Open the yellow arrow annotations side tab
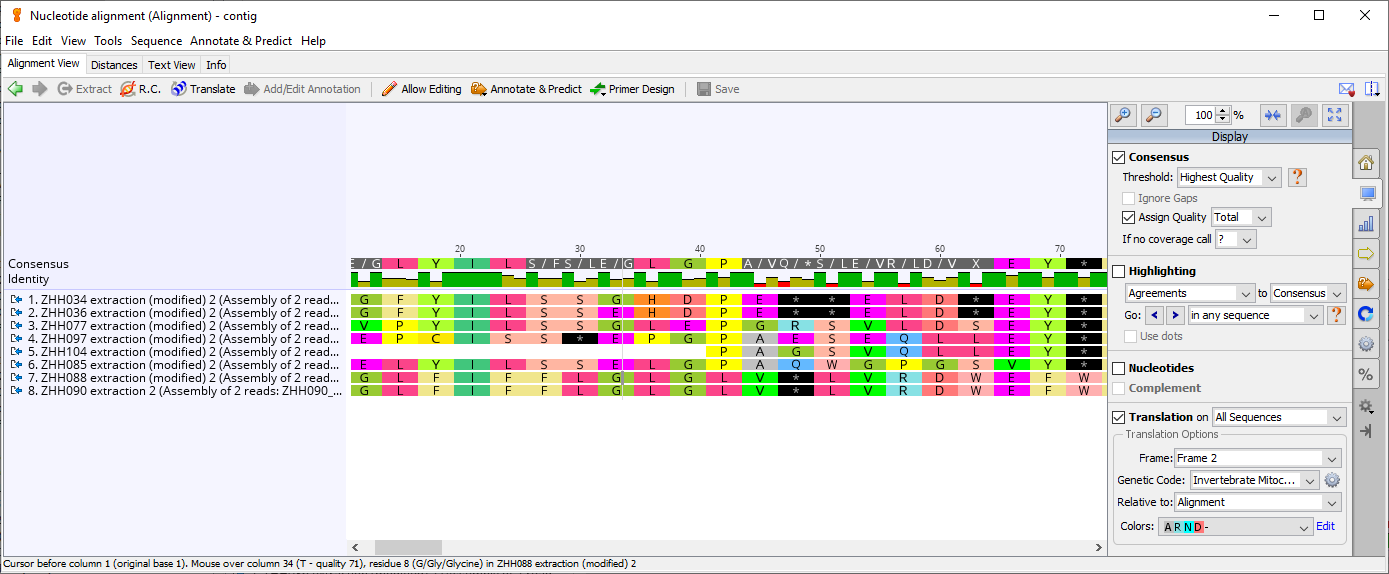This screenshot has width=1389, height=574. pos(1366,254)
